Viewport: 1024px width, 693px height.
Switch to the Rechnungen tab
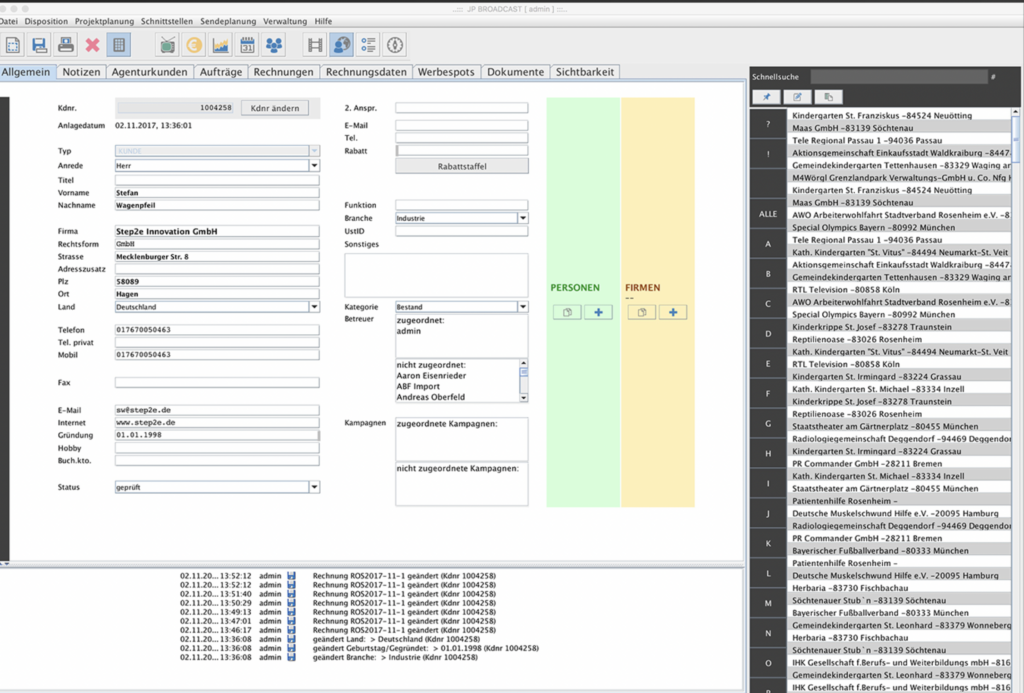(x=283, y=72)
